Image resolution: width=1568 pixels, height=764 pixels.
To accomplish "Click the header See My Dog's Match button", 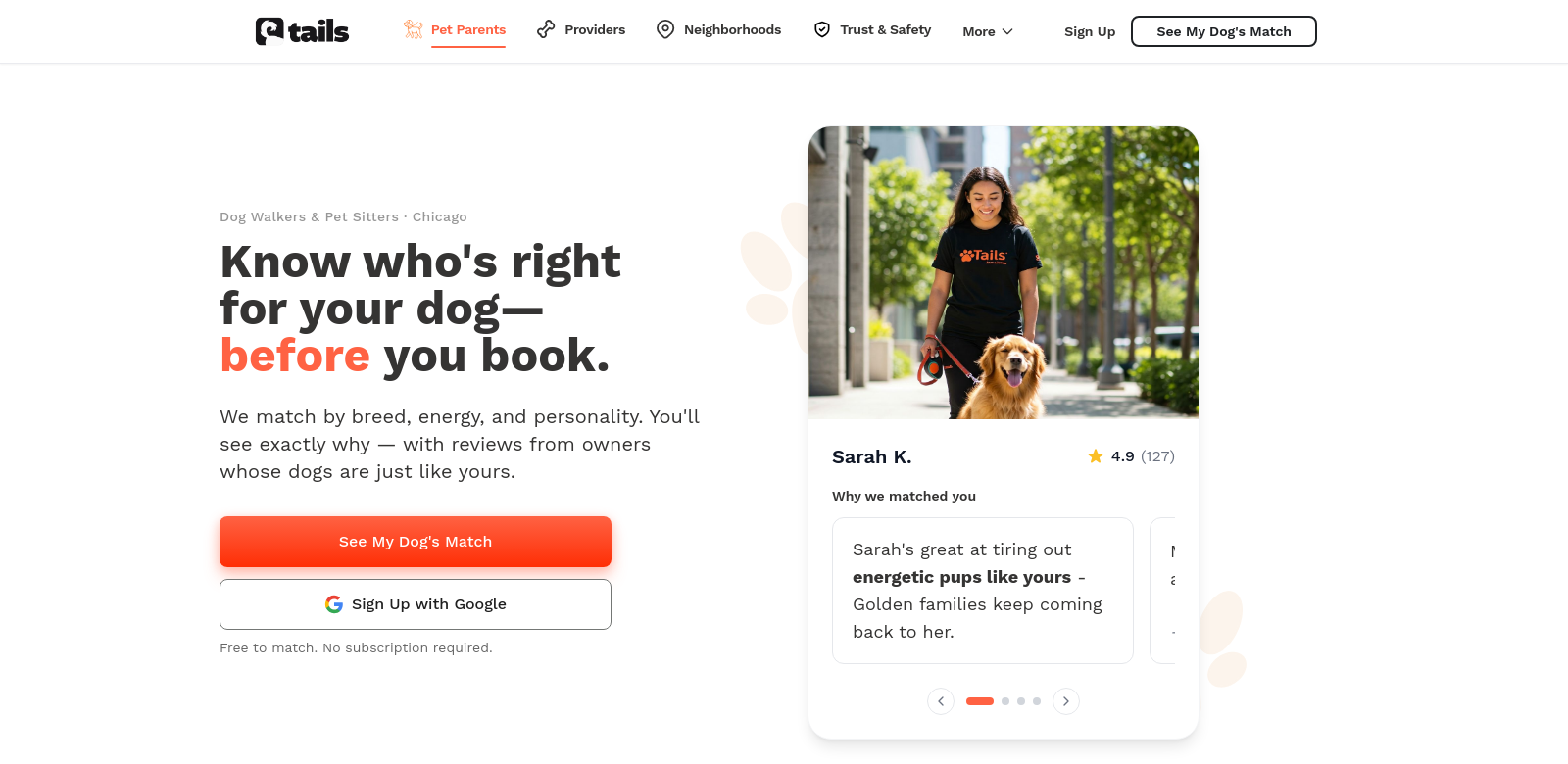I will pos(1224,31).
